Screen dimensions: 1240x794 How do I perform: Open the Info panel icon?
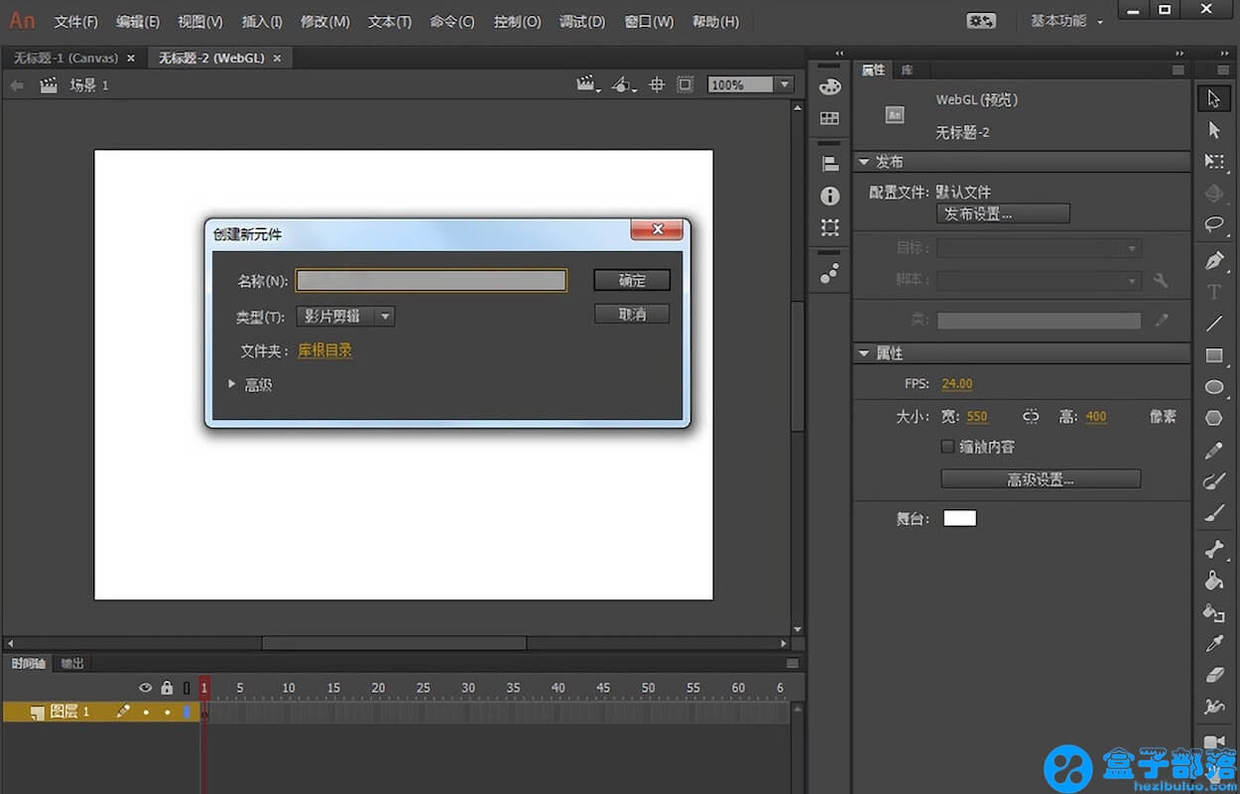830,196
